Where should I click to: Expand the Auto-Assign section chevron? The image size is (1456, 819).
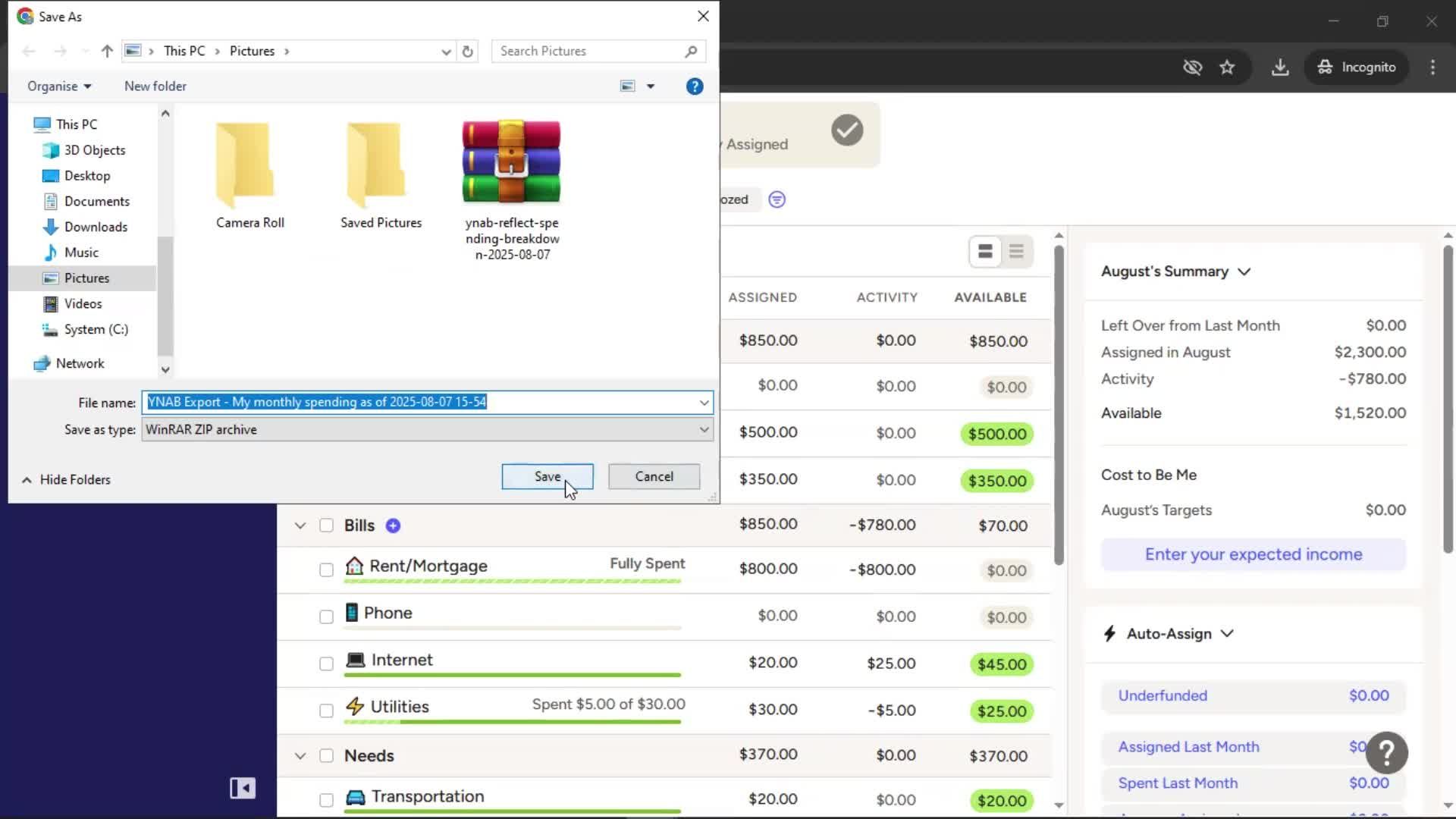[1227, 633]
